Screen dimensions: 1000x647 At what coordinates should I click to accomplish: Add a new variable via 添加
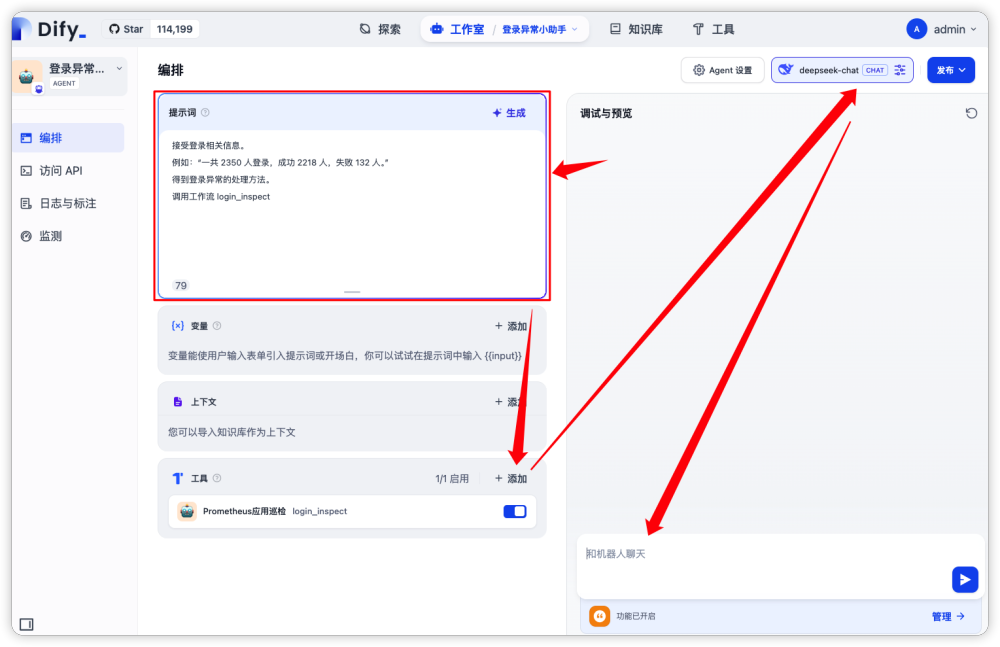coord(511,326)
